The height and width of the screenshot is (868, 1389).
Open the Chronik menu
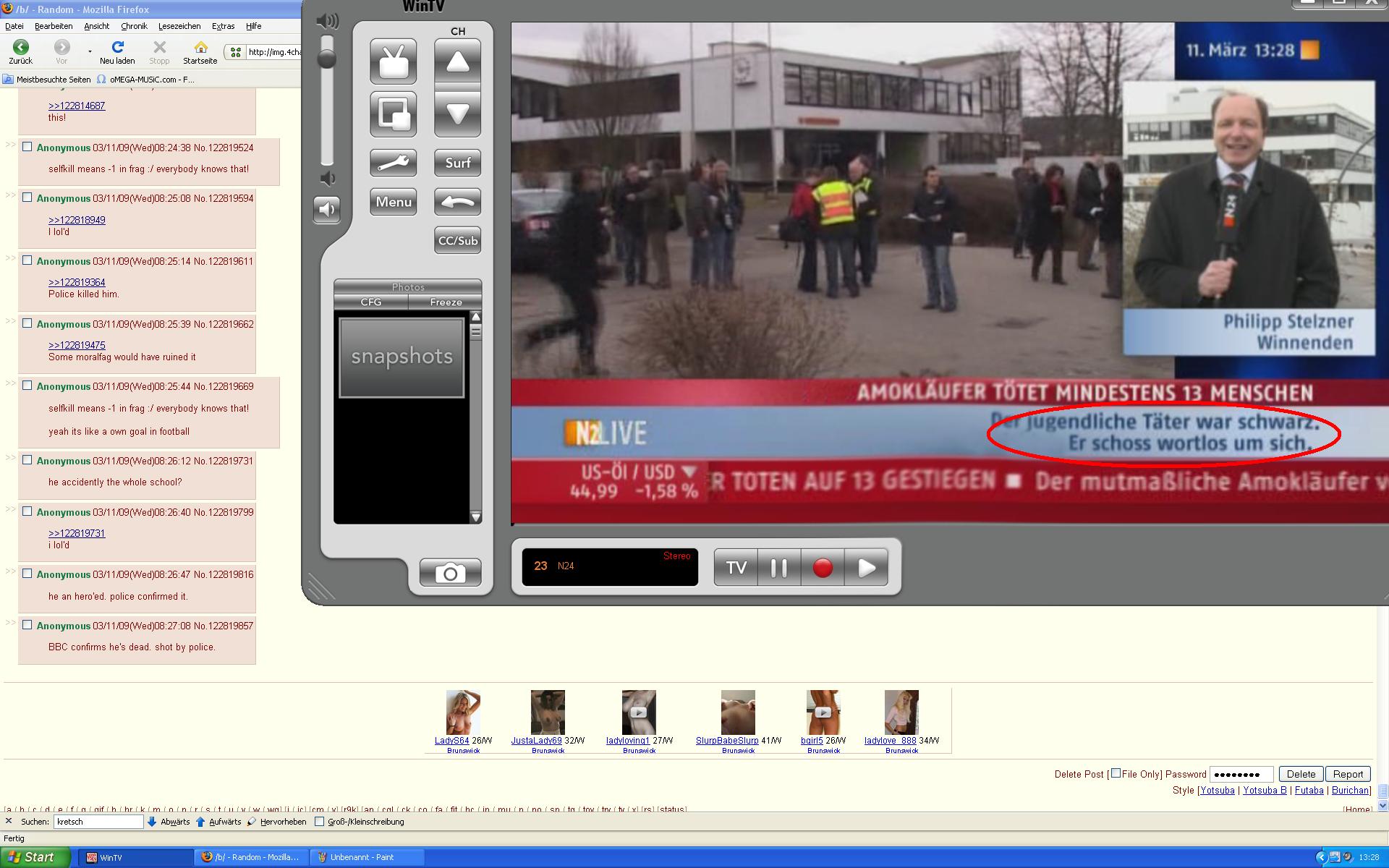click(134, 26)
